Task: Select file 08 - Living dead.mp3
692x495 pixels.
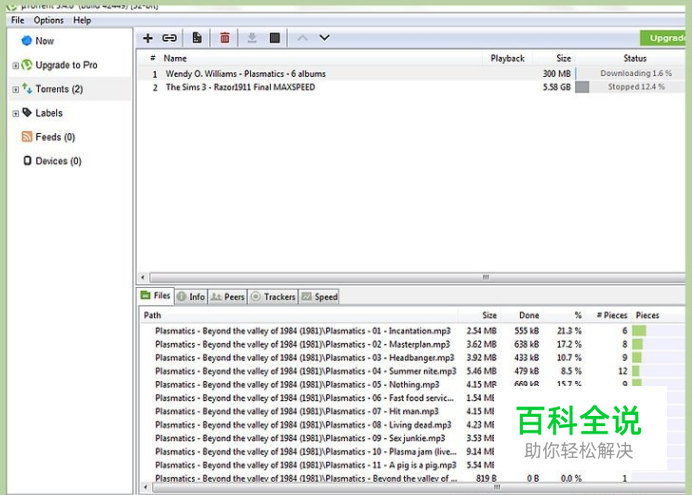Action: point(303,425)
